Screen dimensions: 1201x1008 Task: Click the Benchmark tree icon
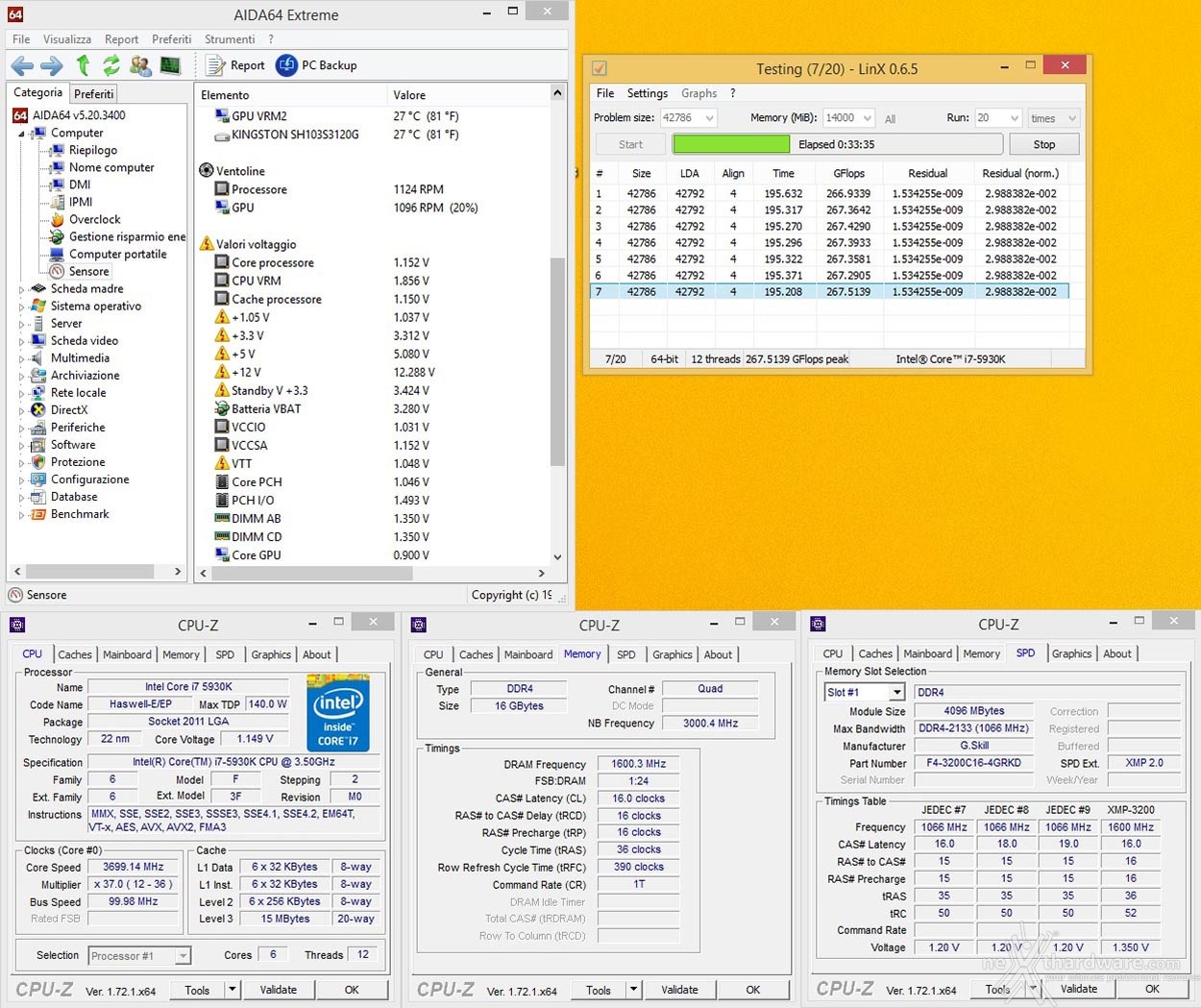coord(38,514)
